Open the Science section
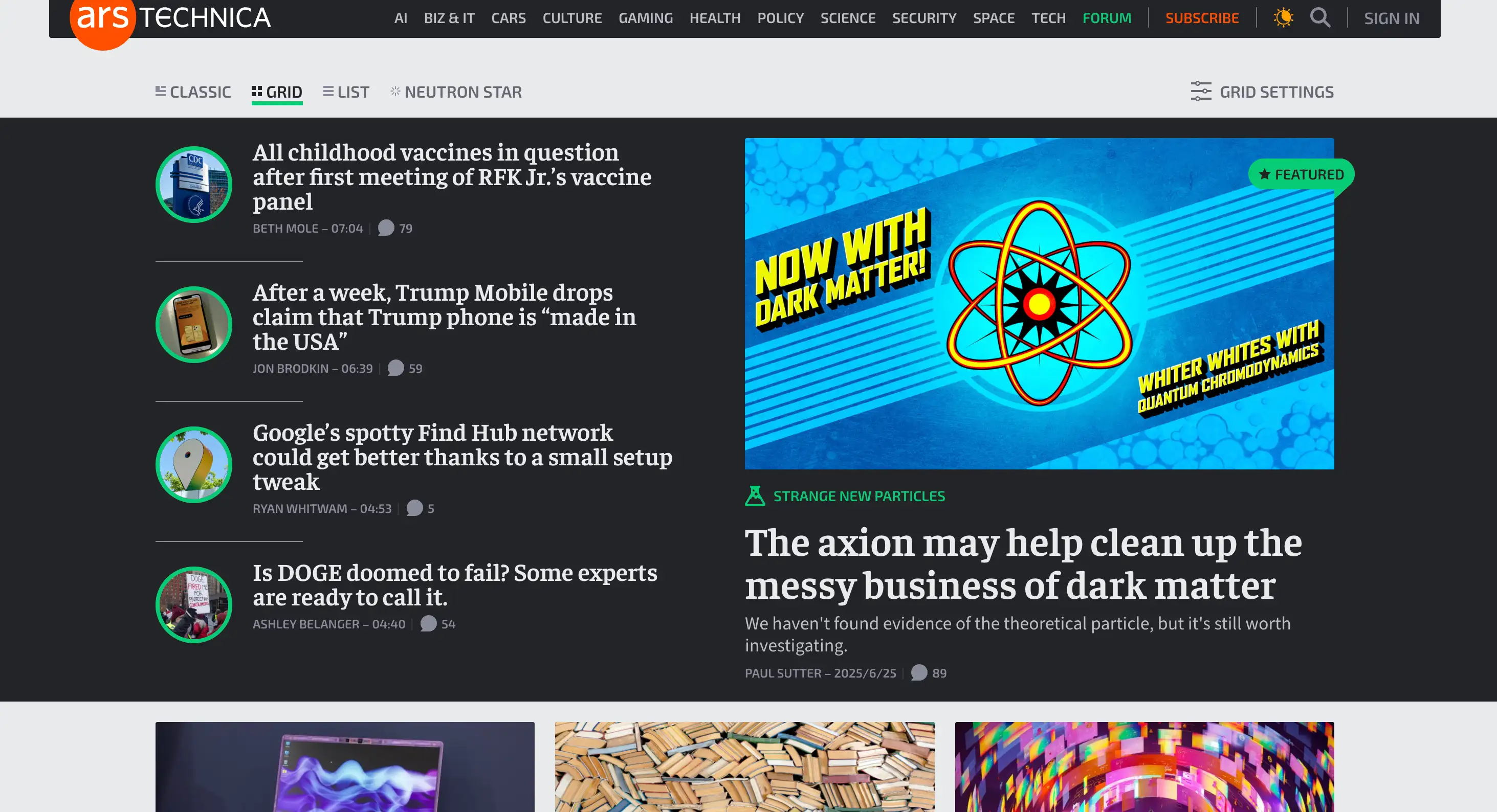Image resolution: width=1497 pixels, height=812 pixels. click(x=848, y=18)
